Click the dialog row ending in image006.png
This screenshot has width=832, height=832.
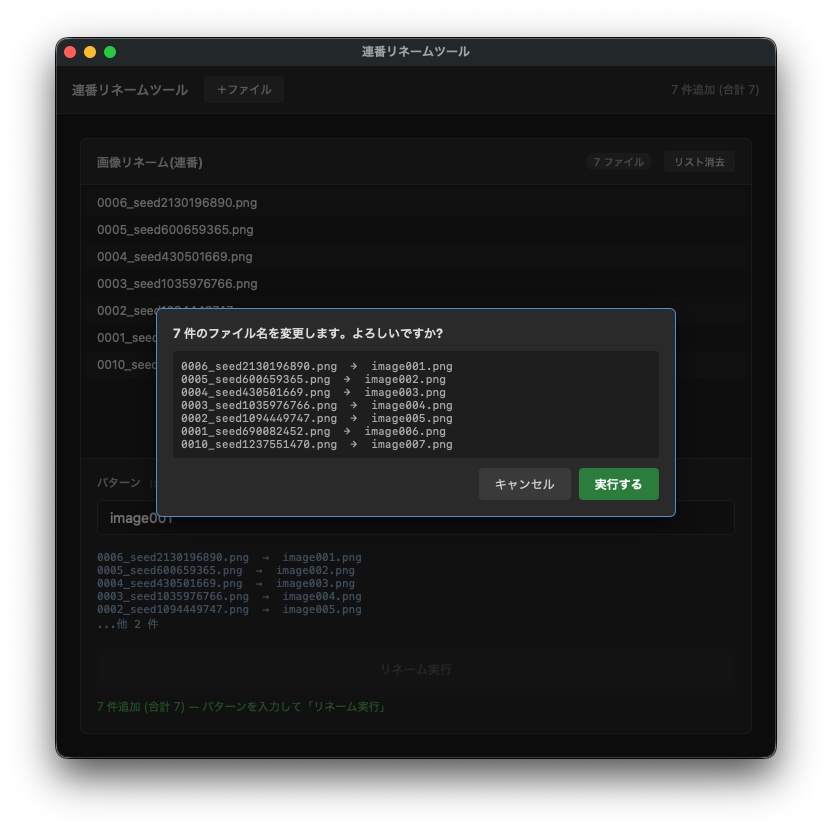click(313, 431)
